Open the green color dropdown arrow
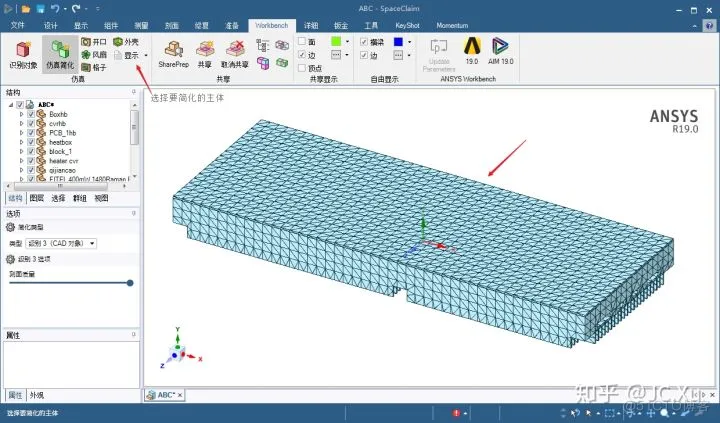The height and width of the screenshot is (423, 720). [347, 42]
